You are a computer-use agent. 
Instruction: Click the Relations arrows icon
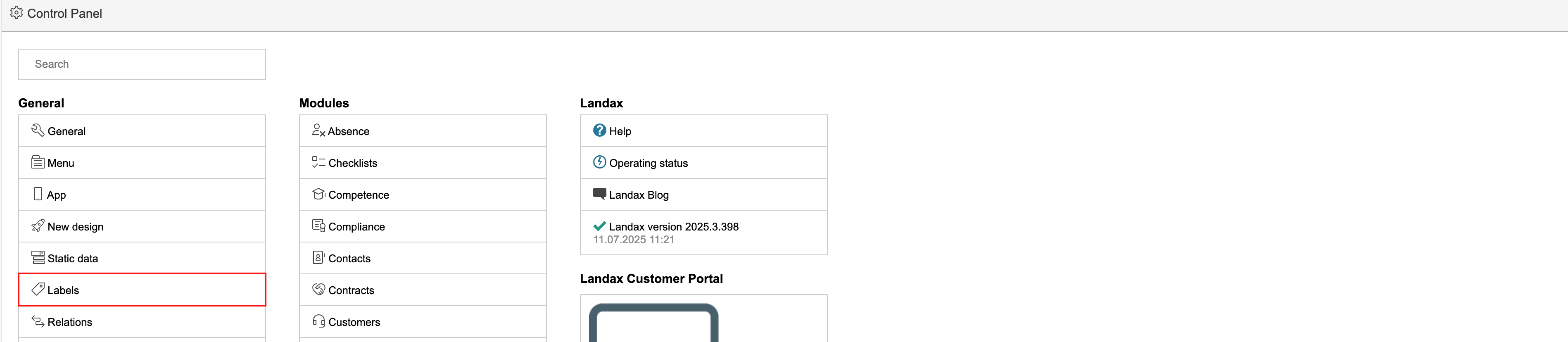tap(38, 321)
